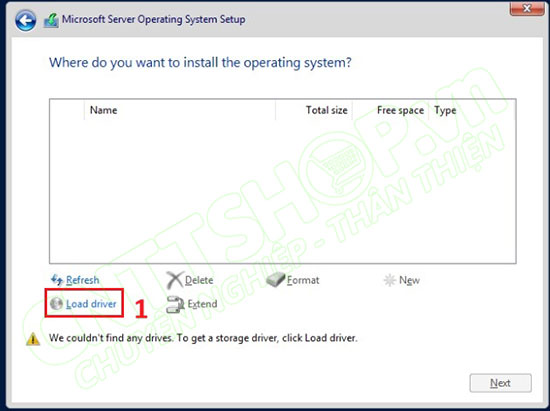Click the New link text
This screenshot has width=550, height=411.
point(409,280)
